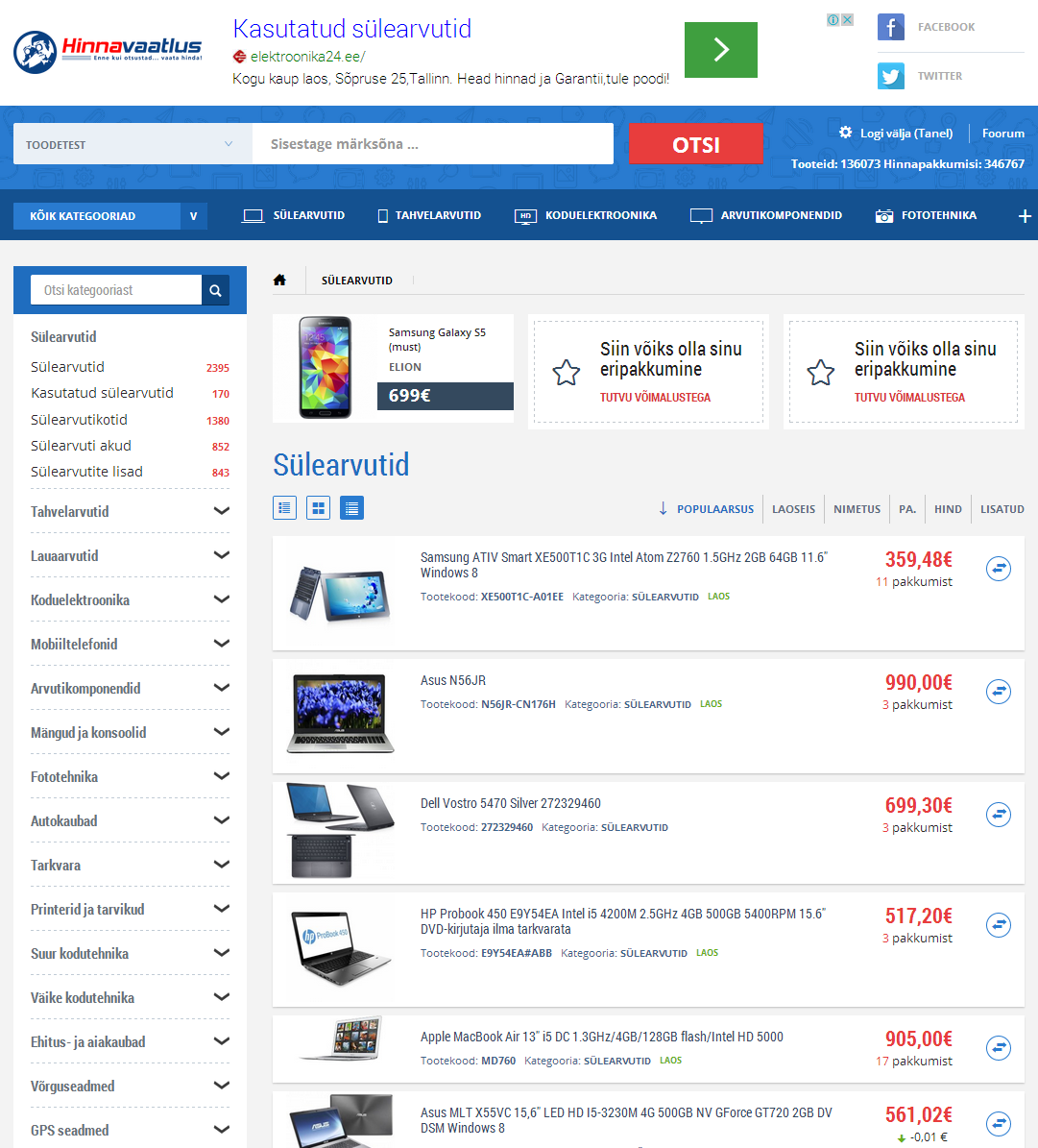1038x1148 pixels.
Task: Open SÜLEARVUTID in the top navigation
Action: click(294, 216)
